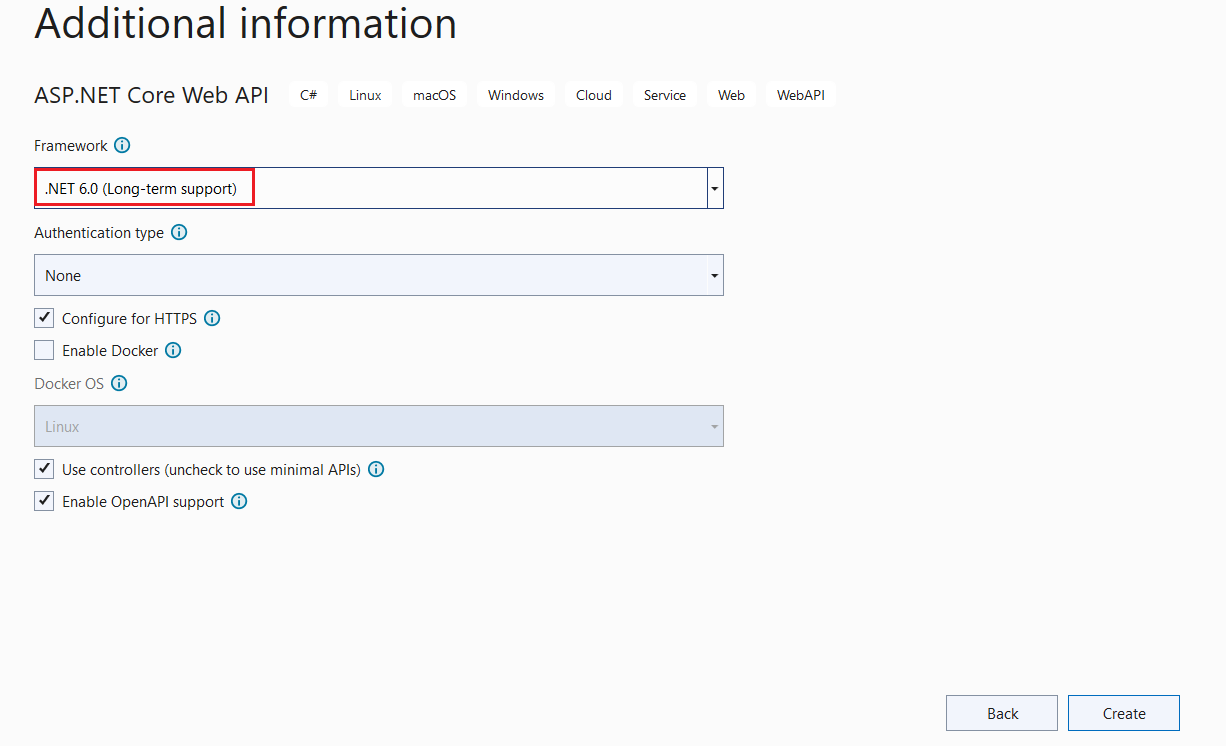
Task: Click the Enable Docker info icon
Action: pos(173,350)
